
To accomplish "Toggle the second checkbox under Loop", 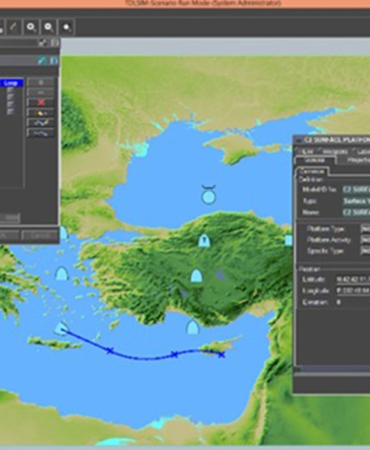I will pyautogui.click(x=10, y=97).
